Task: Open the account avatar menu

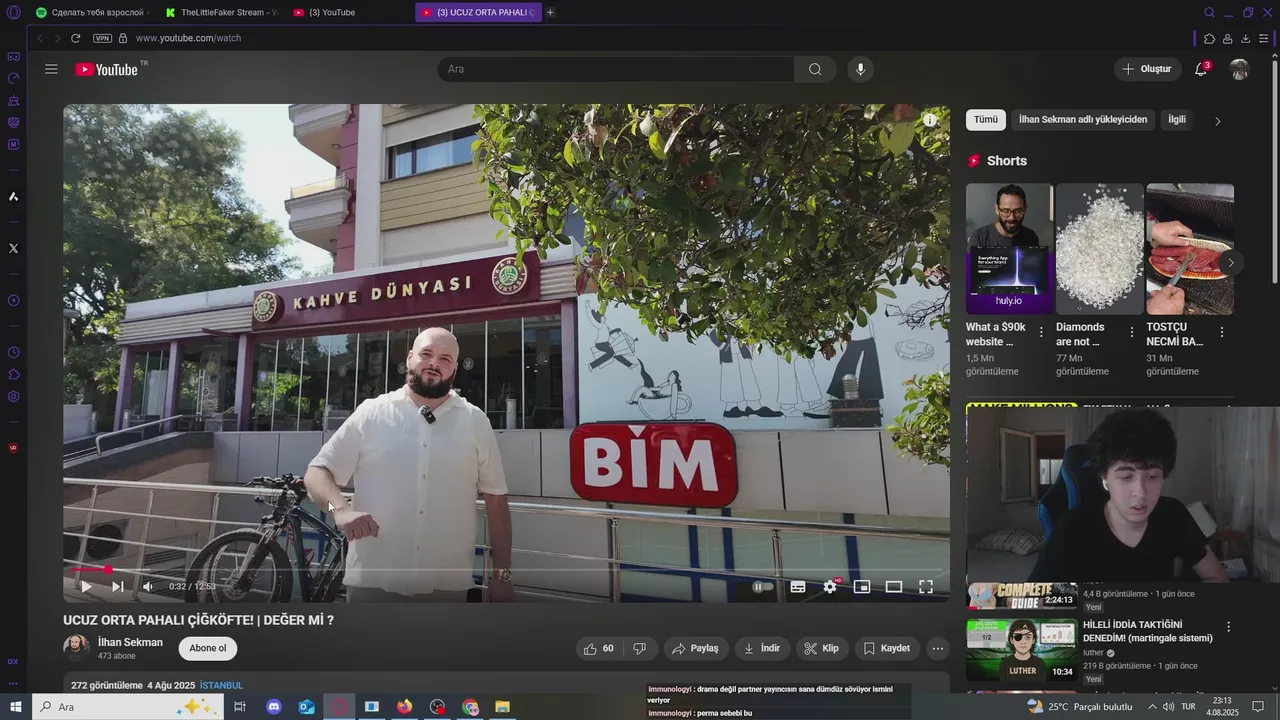Action: point(1239,69)
